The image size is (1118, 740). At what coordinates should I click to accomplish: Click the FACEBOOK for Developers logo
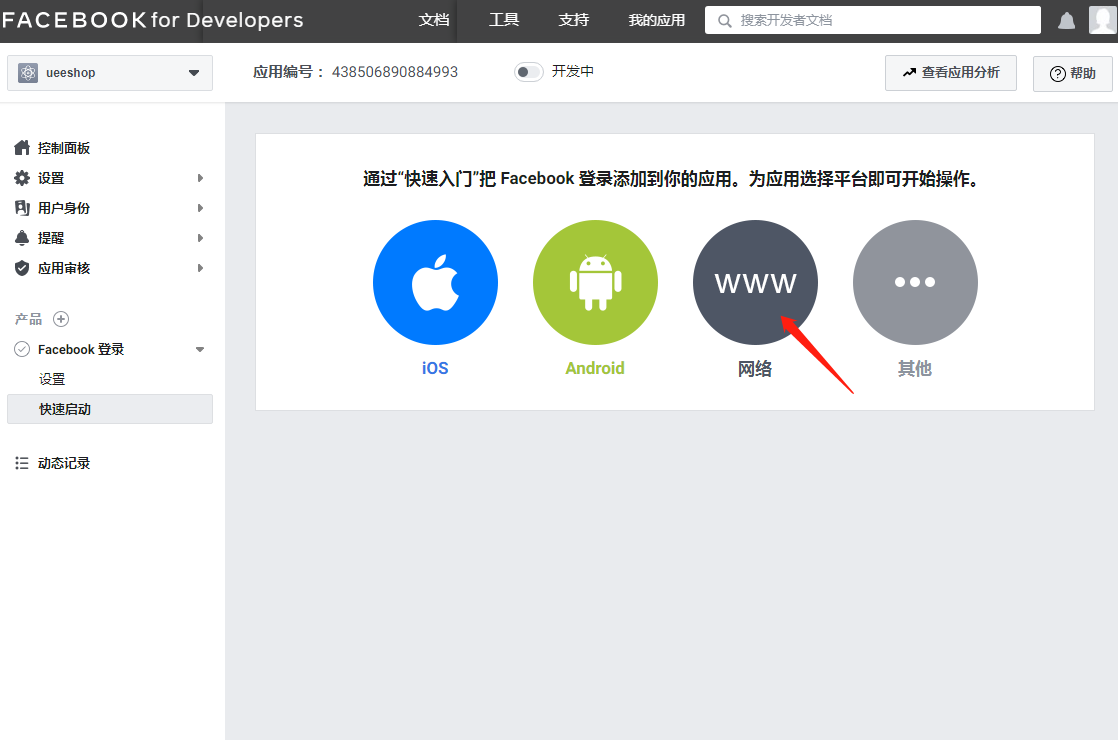[153, 20]
